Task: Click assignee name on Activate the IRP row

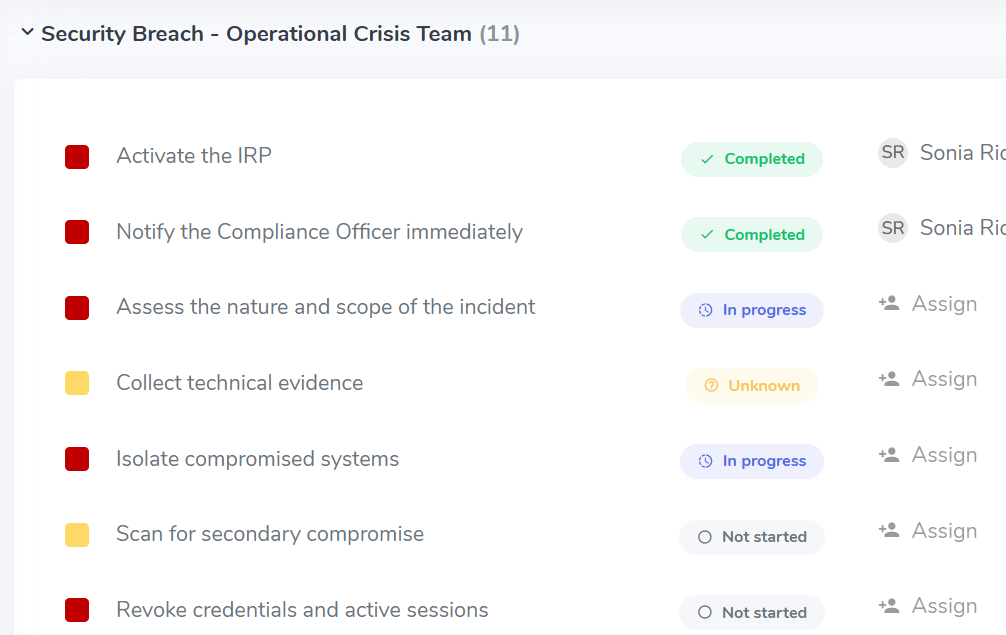Action: point(962,153)
